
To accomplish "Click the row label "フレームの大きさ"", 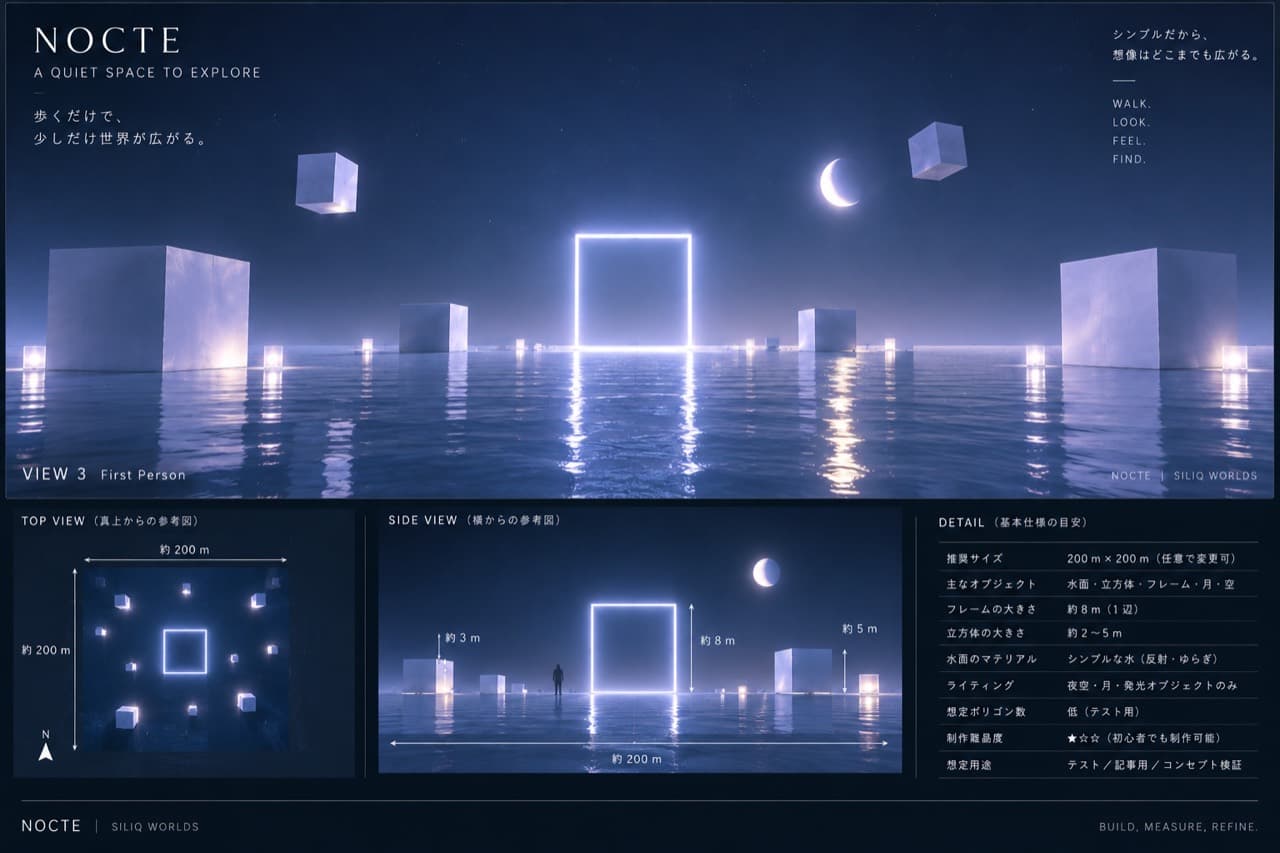I will [991, 609].
